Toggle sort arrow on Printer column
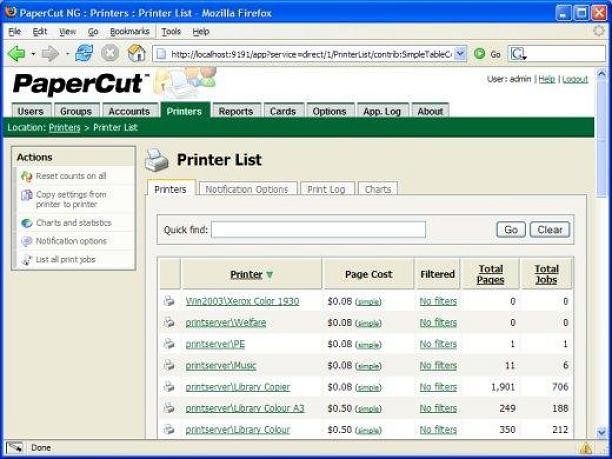This screenshot has height=459, width=612. [x=269, y=275]
